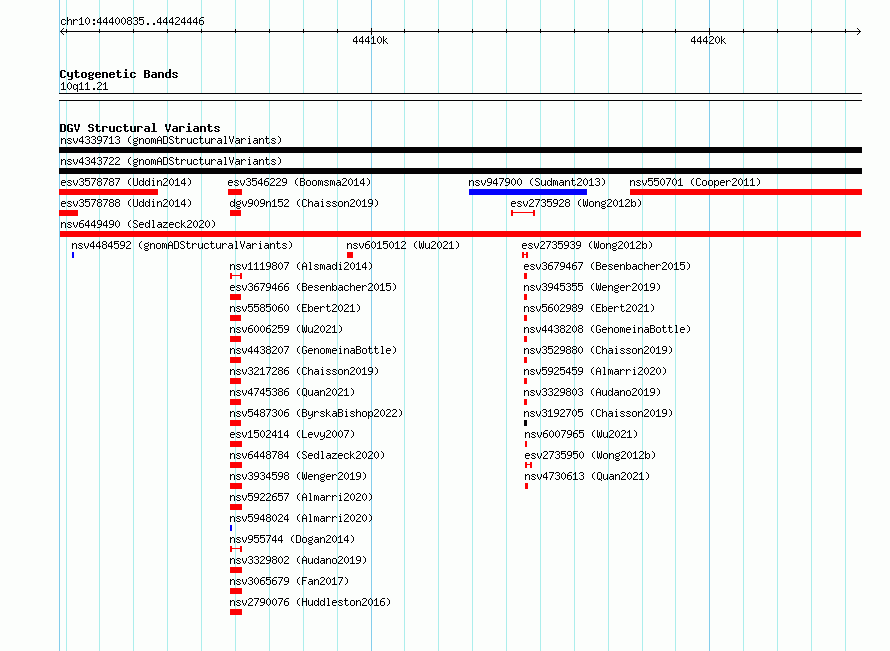Select dgv909n152 (Chaisson2019) label
Image resolution: width=890 pixels, height=651 pixels.
tap(304, 203)
